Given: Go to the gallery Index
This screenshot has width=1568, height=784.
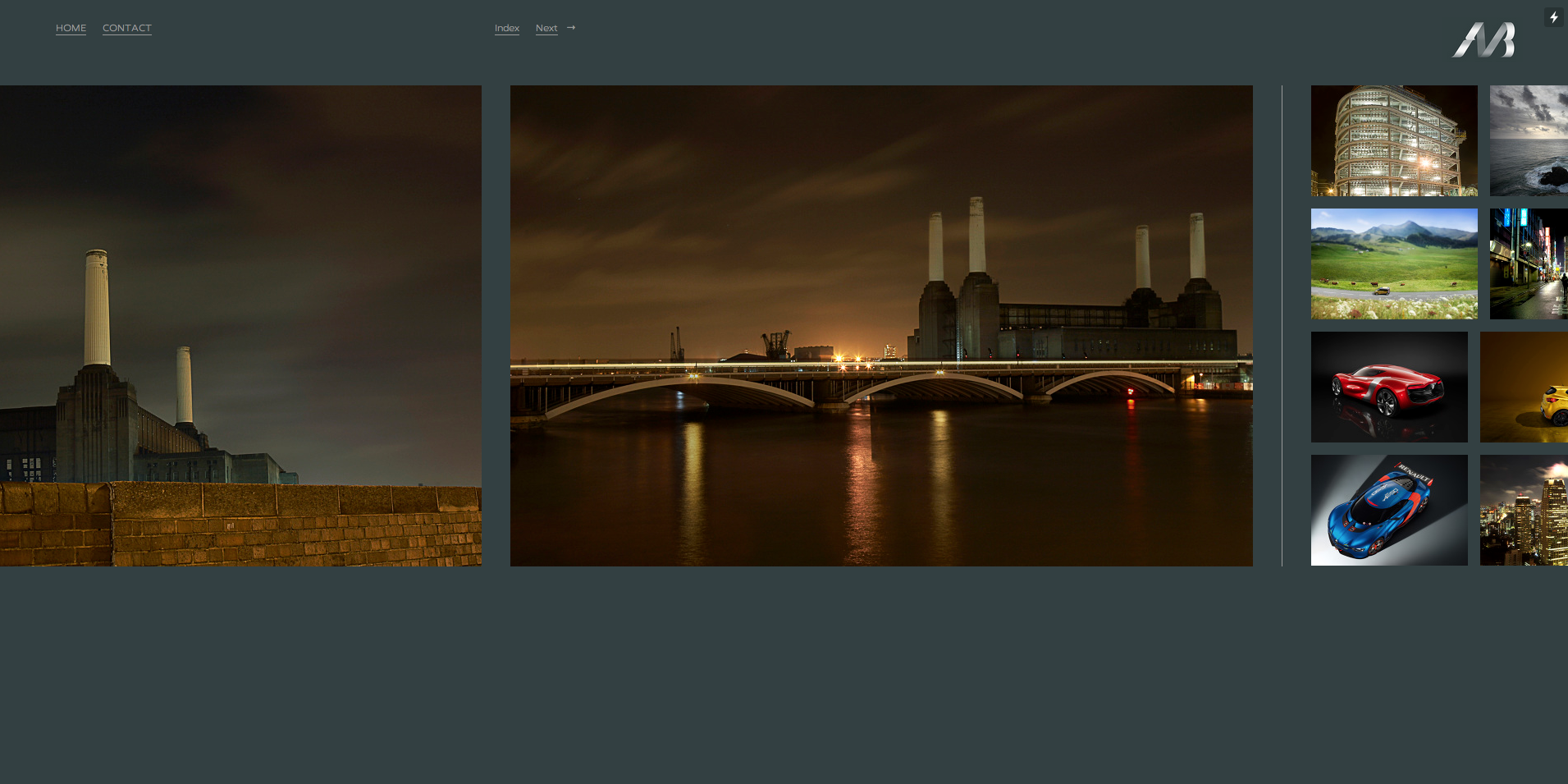Looking at the screenshot, I should coord(506,28).
